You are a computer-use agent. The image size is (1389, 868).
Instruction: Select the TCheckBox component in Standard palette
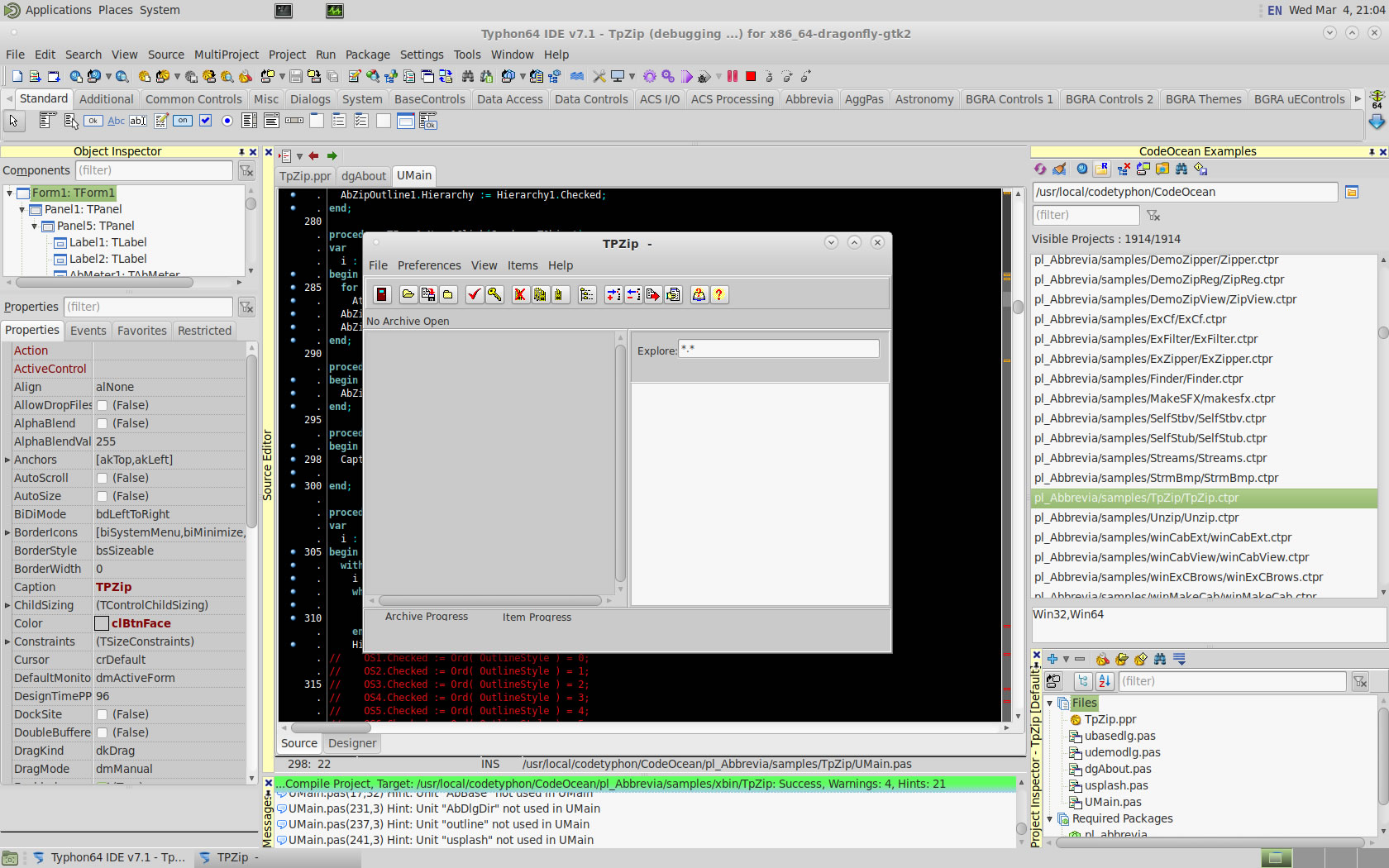[x=205, y=121]
